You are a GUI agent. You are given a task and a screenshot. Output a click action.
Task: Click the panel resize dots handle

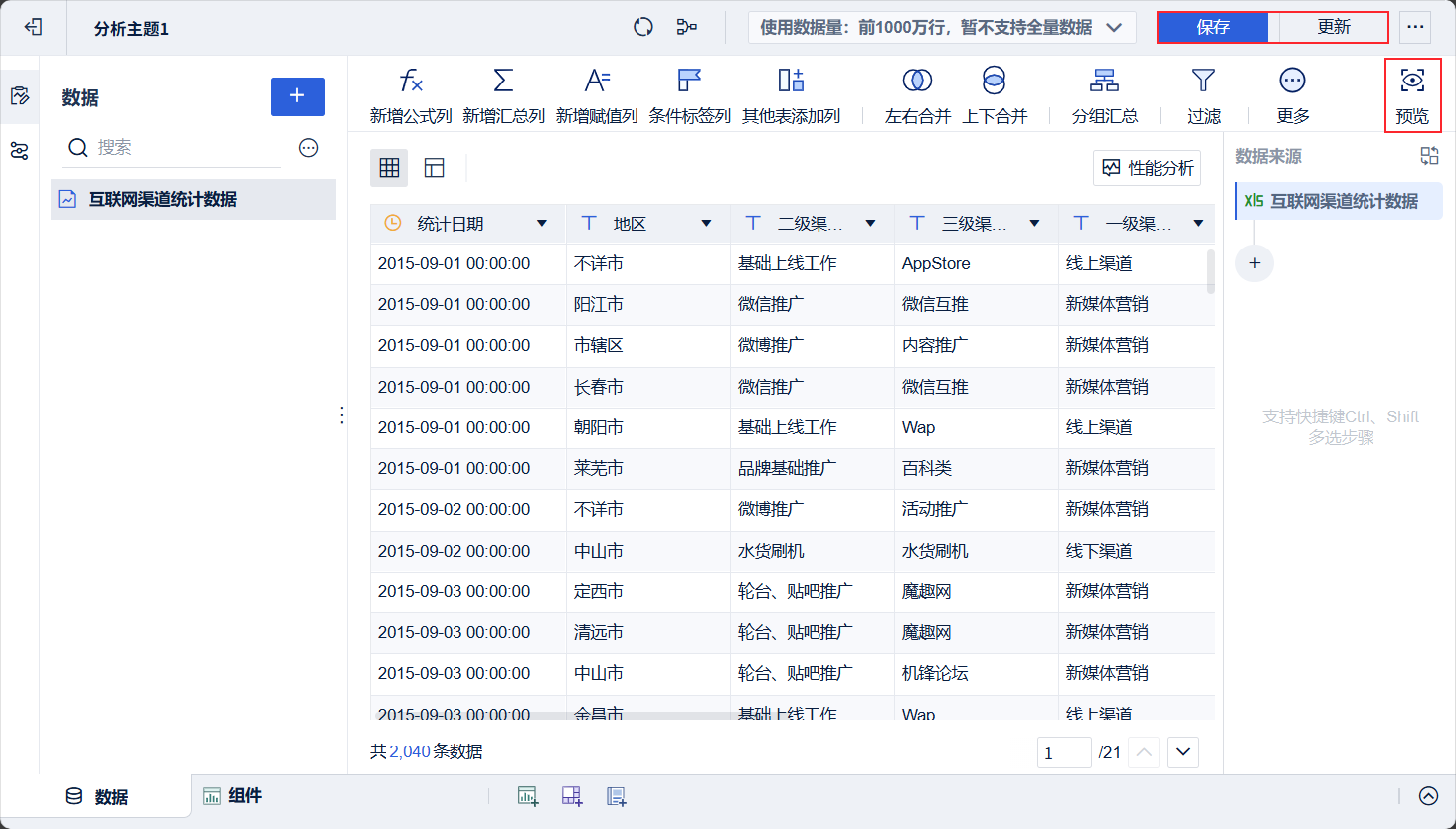pyautogui.click(x=342, y=415)
